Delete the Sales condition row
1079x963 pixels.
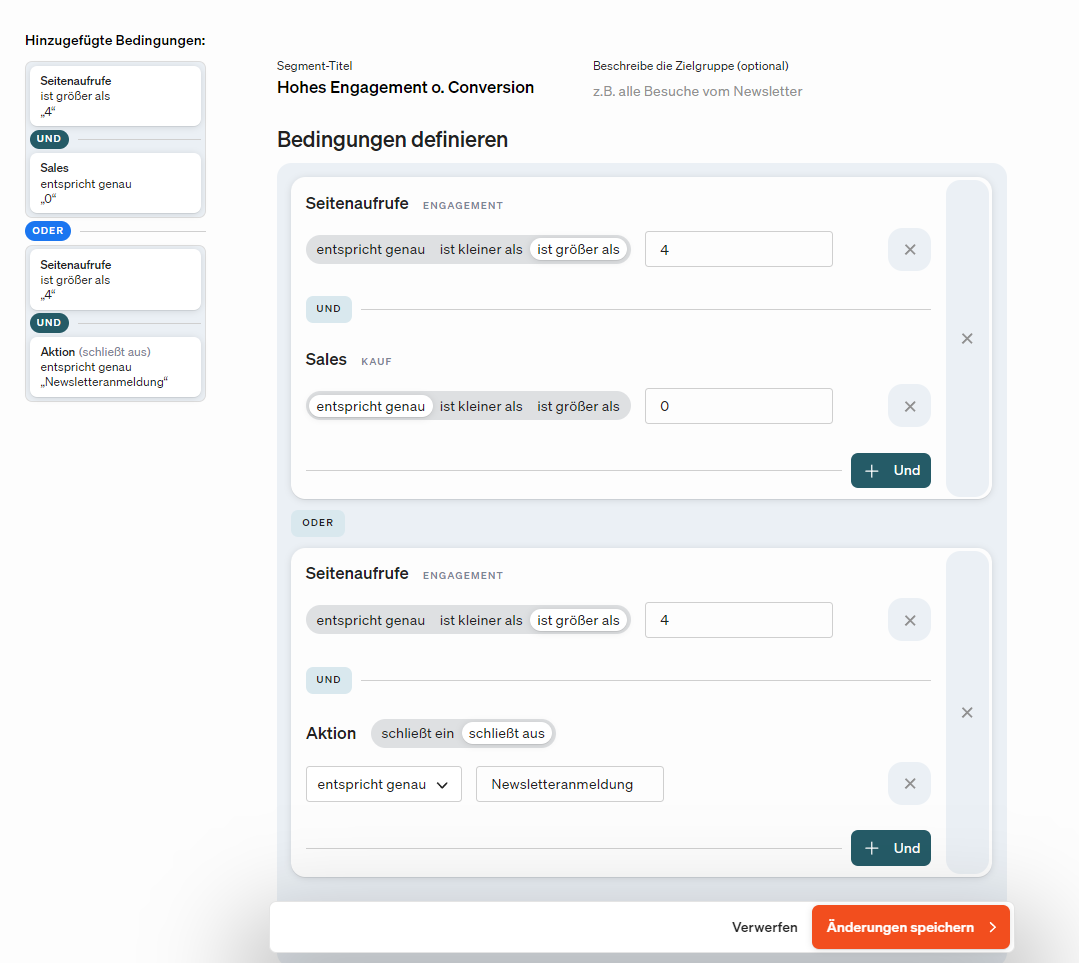click(x=909, y=406)
